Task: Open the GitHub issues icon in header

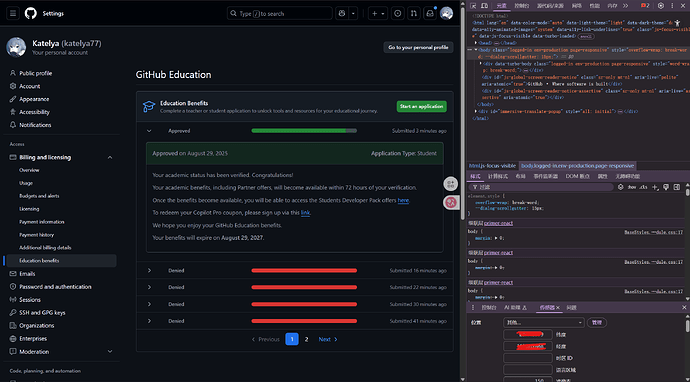Action: (x=398, y=13)
